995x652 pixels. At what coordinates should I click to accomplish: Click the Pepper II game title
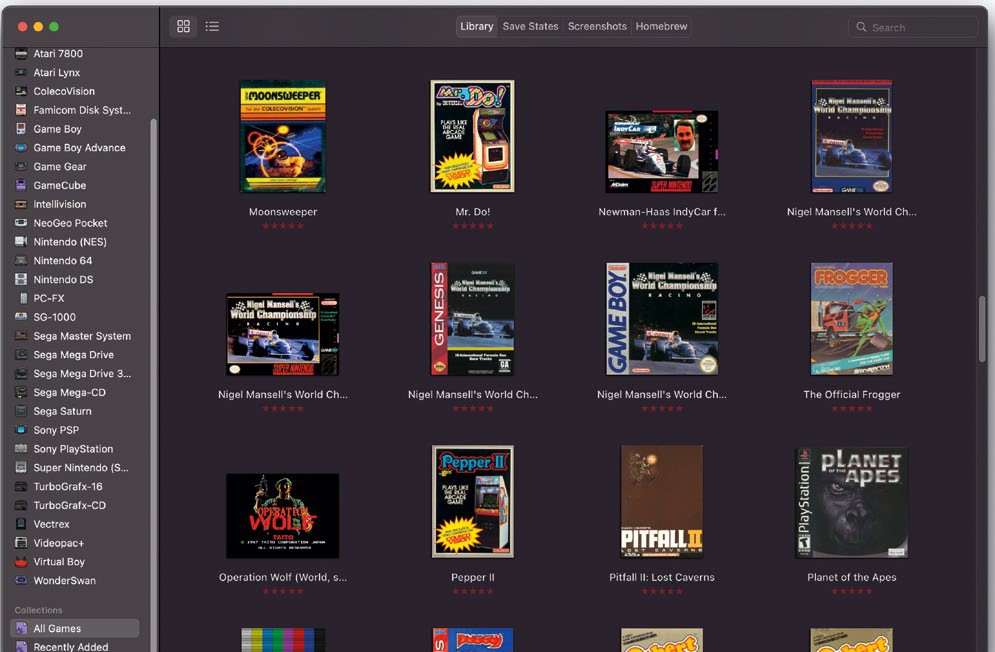473,577
